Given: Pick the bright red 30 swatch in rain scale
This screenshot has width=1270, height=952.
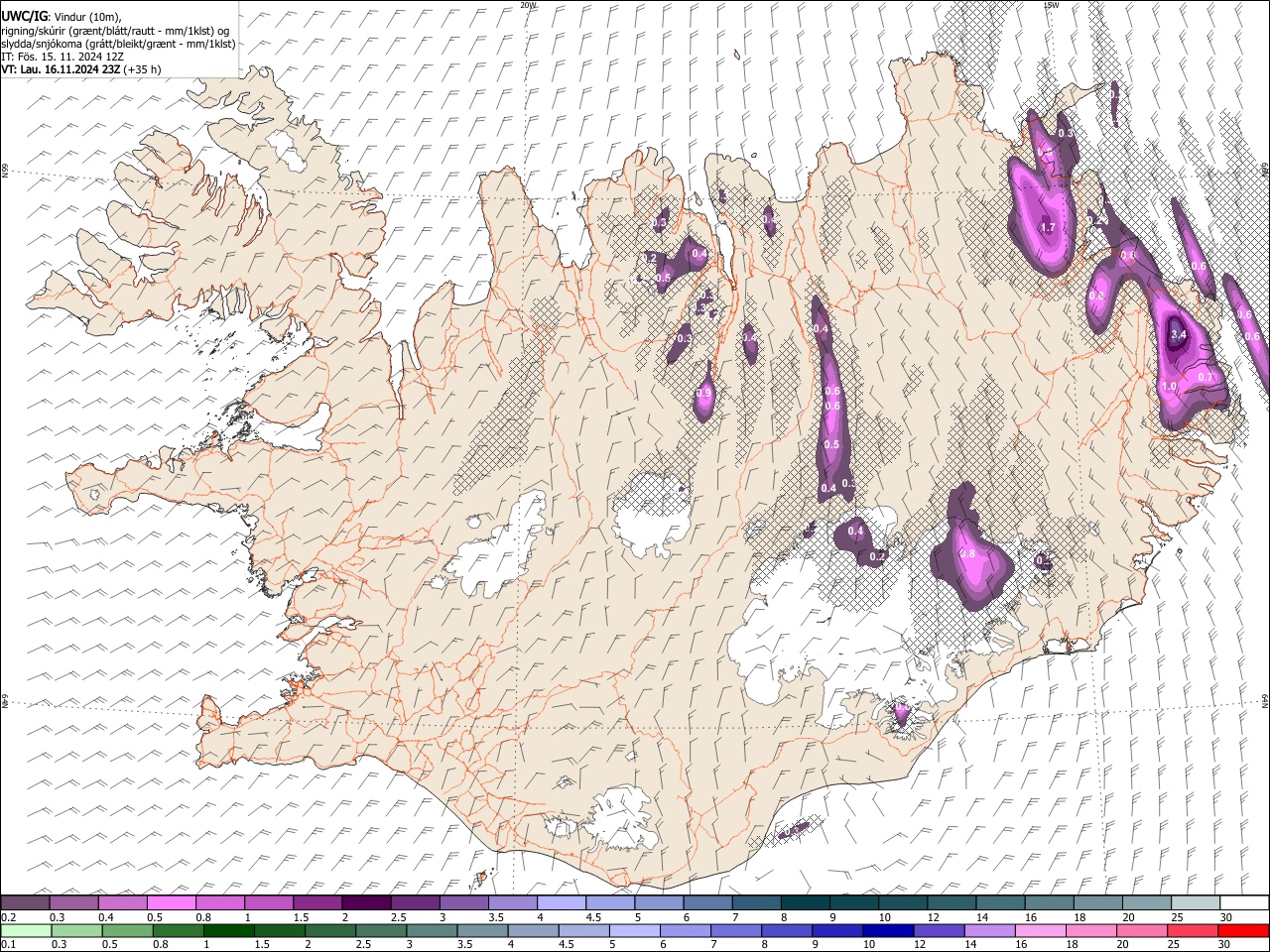Looking at the screenshot, I should click(1243, 931).
